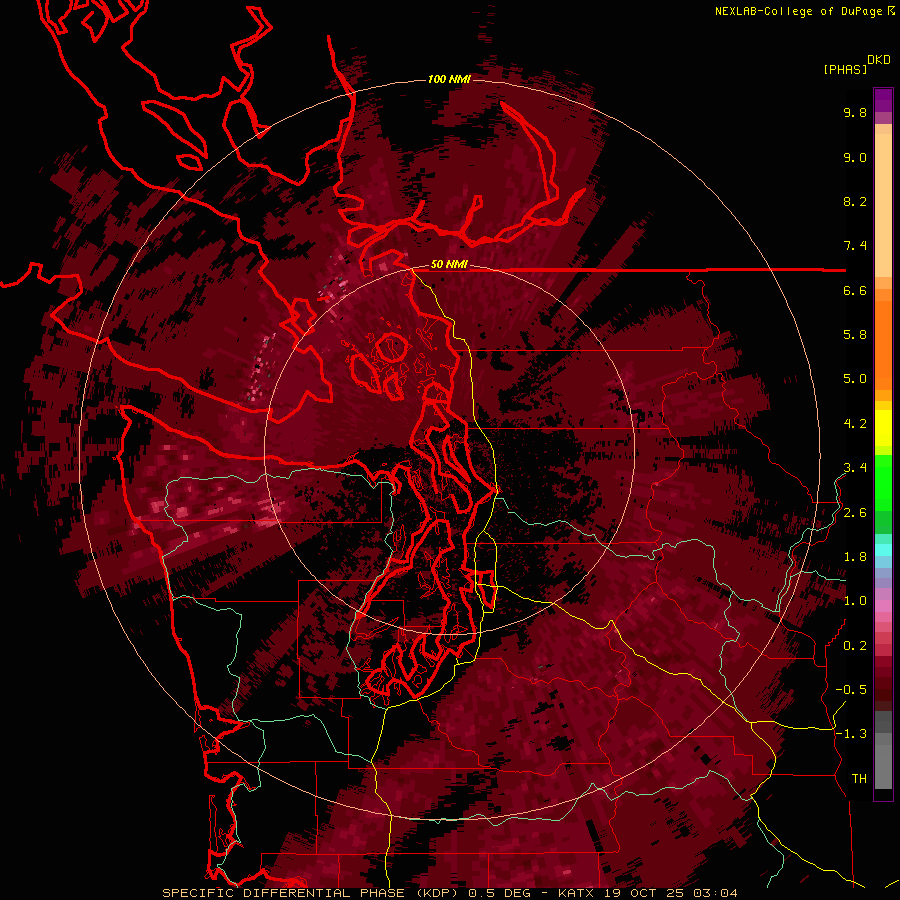Click the TH legend label
The height and width of the screenshot is (900, 900).
click(x=859, y=779)
